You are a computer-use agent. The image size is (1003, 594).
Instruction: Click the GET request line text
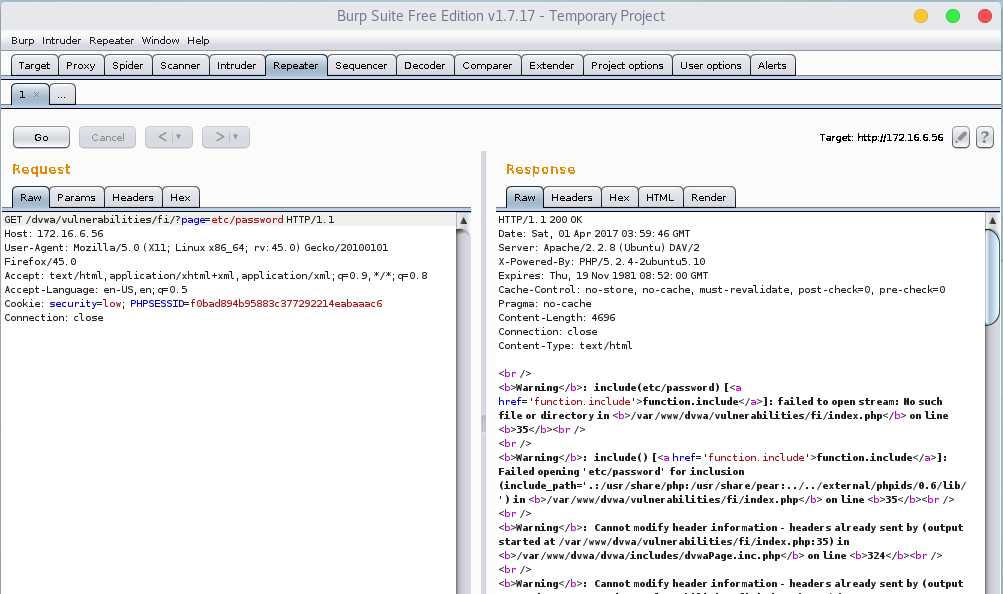[170, 219]
